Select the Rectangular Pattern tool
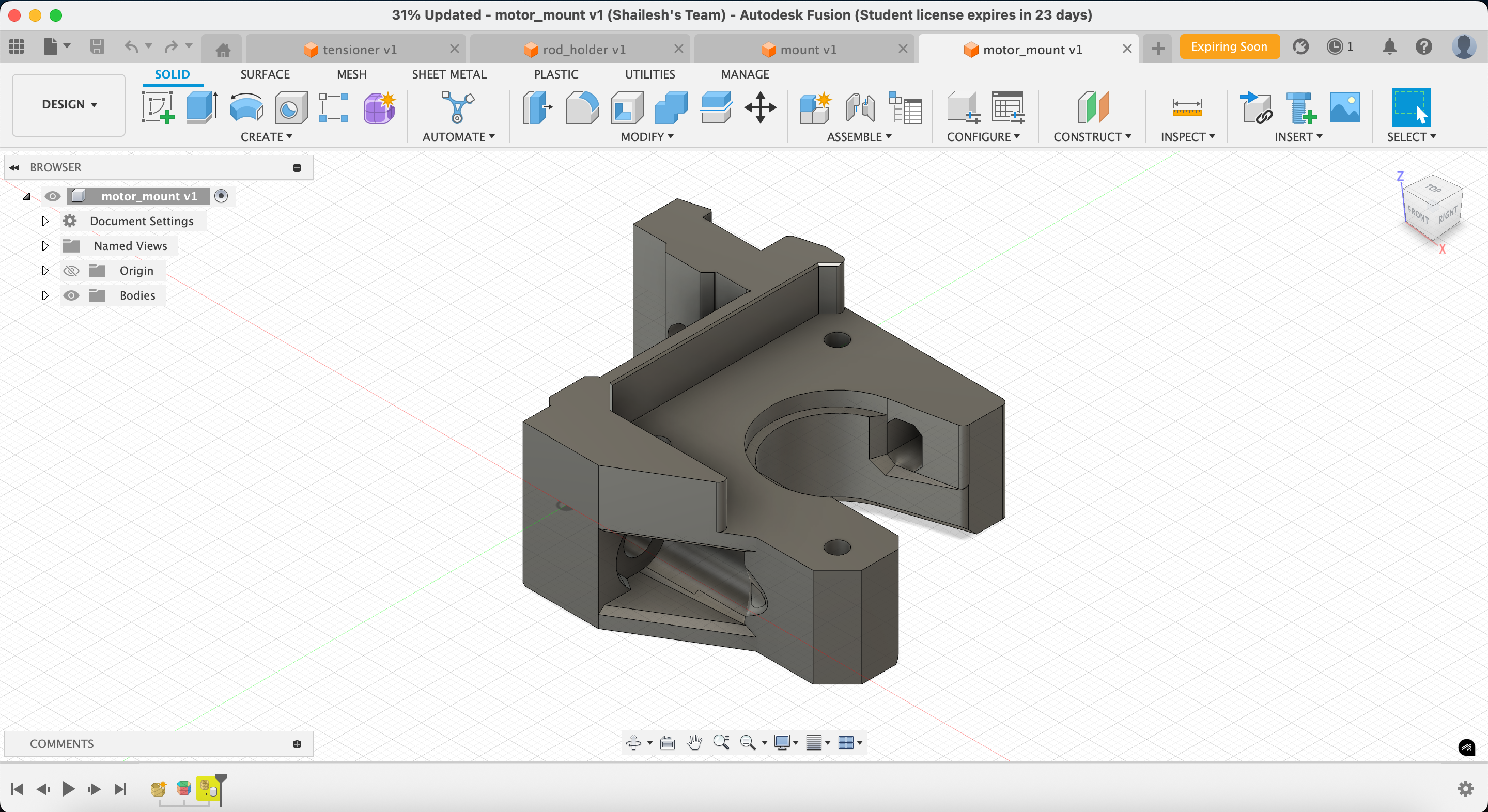The image size is (1488, 812). click(334, 107)
